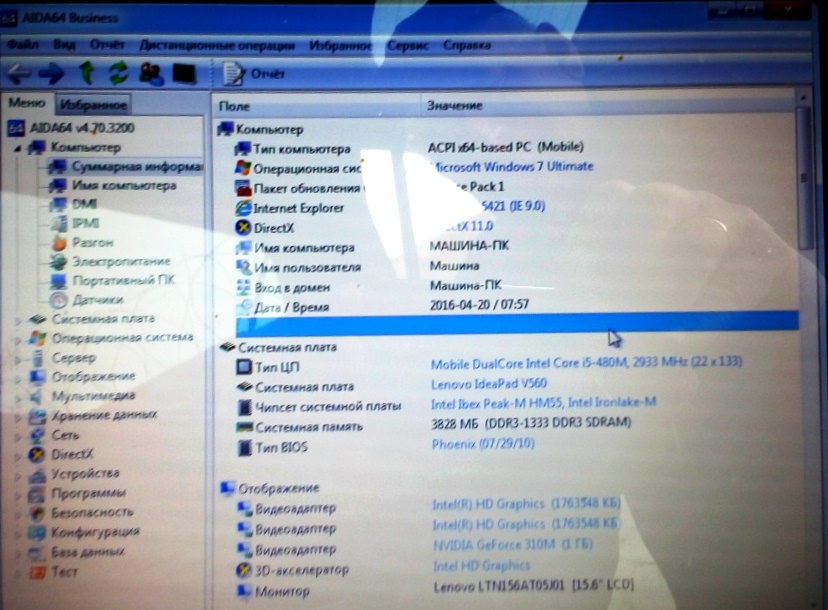Open the Избранное menu in menu bar
The width and height of the screenshot is (828, 610).
(340, 46)
